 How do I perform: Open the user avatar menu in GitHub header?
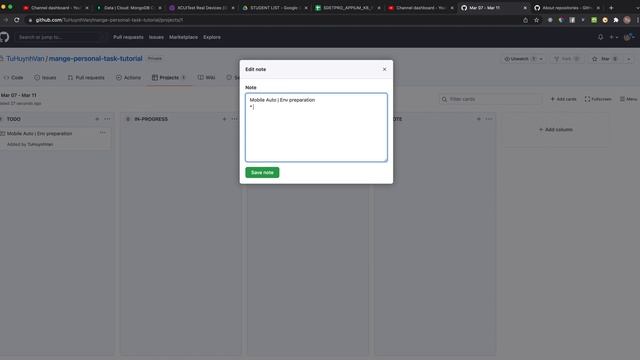(x=629, y=37)
